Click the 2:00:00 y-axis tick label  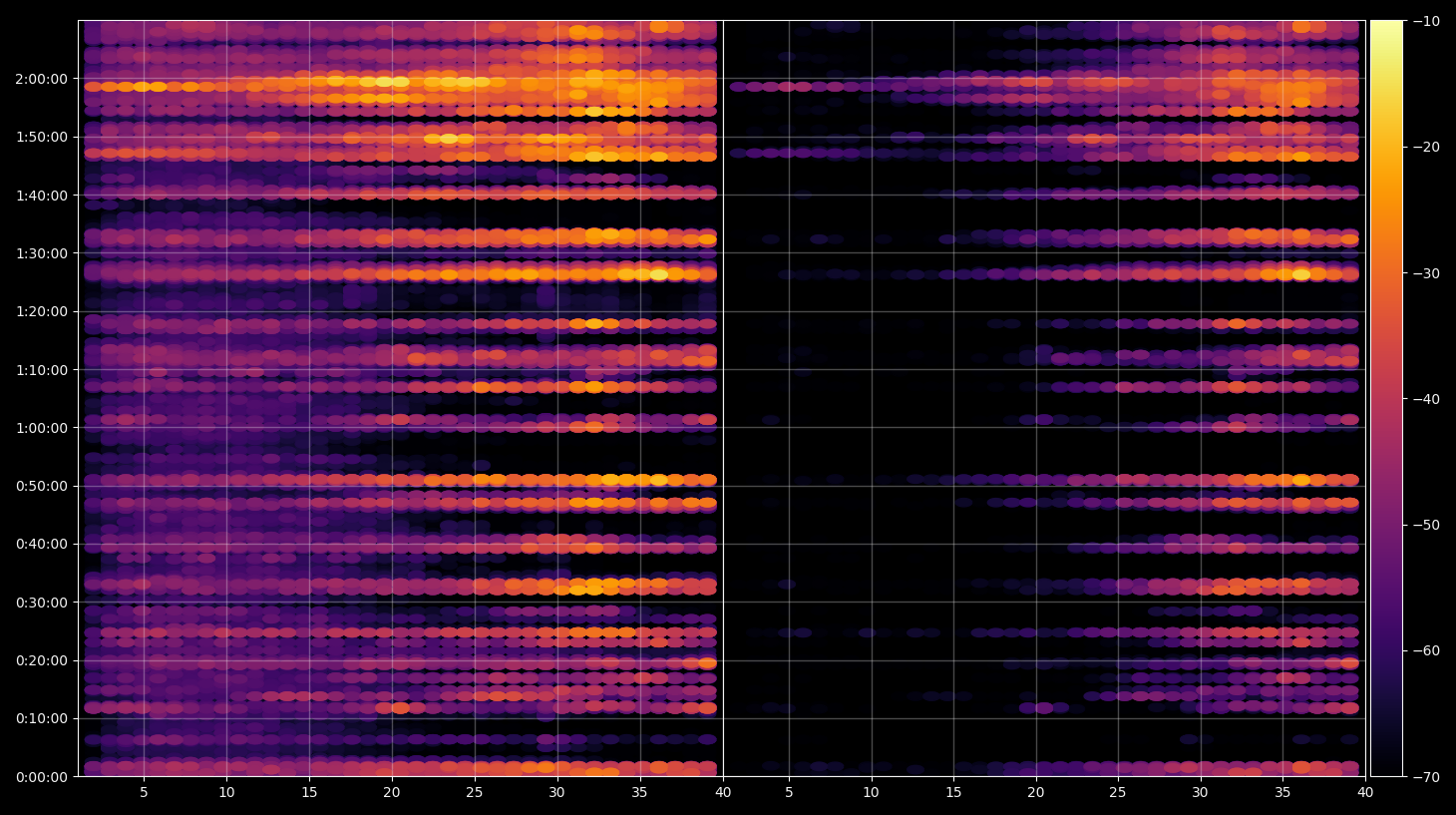pyautogui.click(x=42, y=79)
